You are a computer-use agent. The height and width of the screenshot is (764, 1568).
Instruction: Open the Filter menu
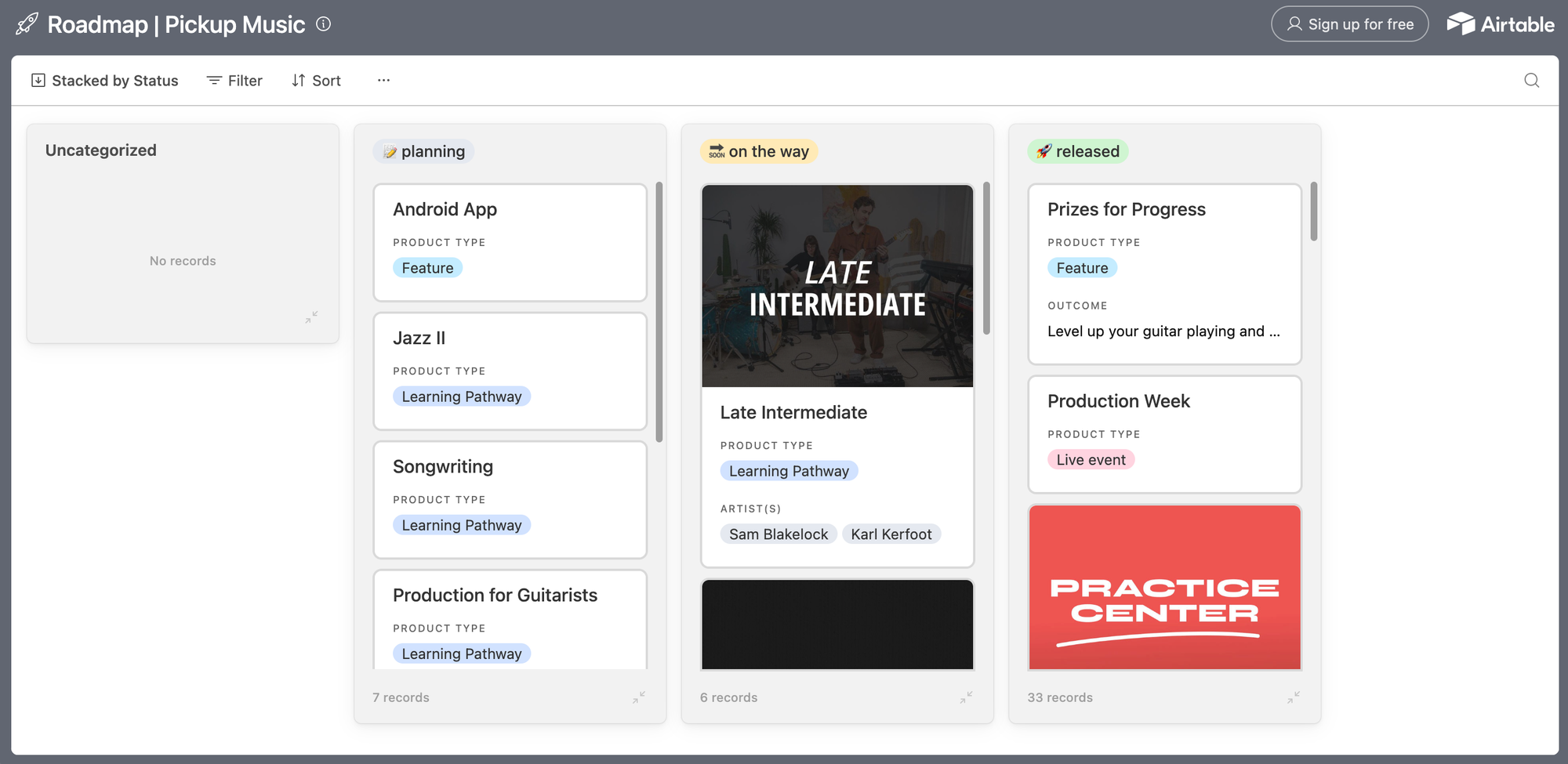tap(234, 80)
